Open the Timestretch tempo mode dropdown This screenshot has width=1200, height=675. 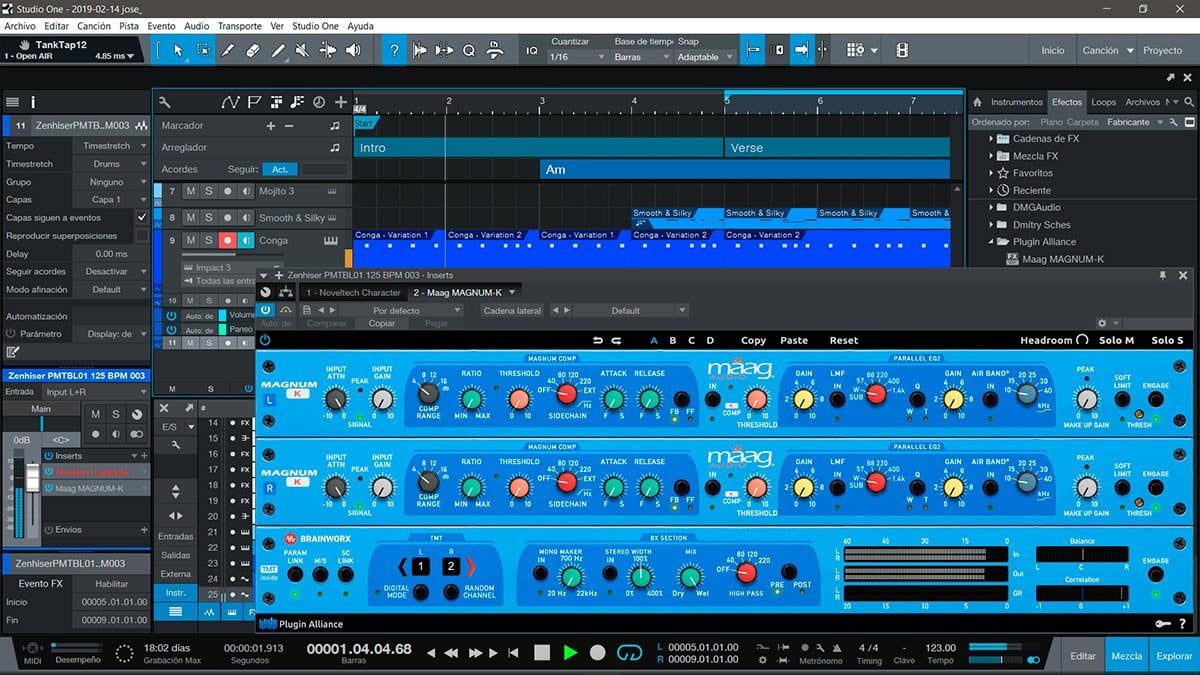coord(111,145)
